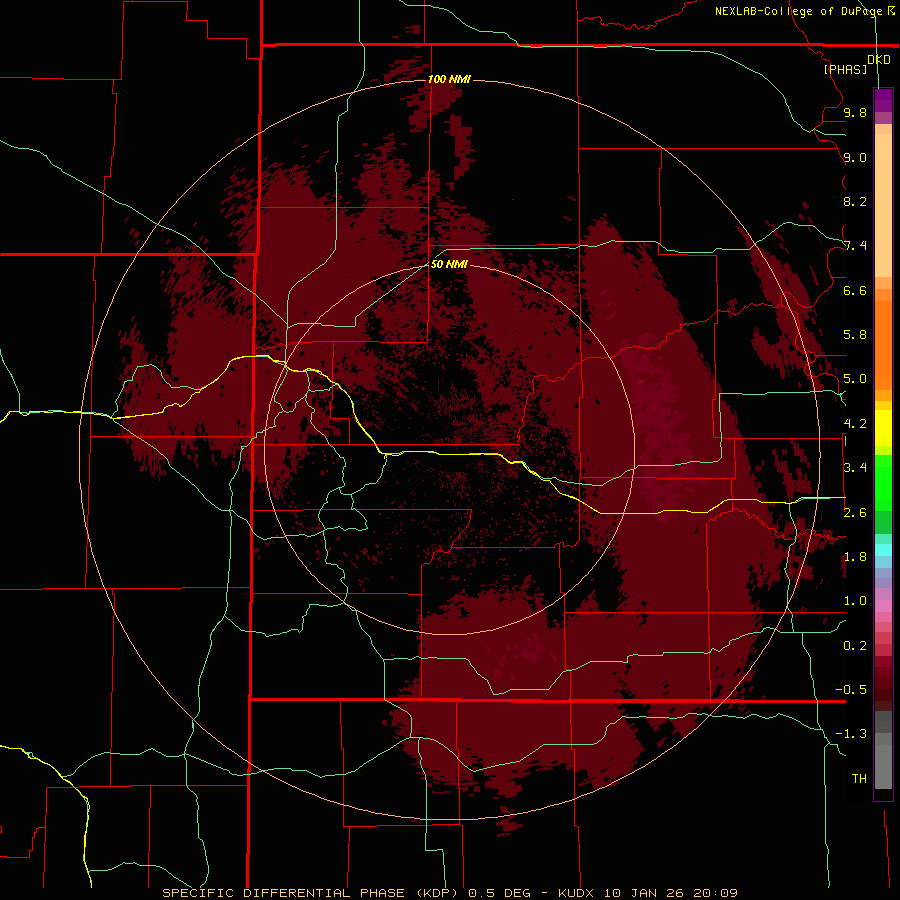Click the 8.2 value on color scale
This screenshot has width=900, height=900.
[855, 201]
